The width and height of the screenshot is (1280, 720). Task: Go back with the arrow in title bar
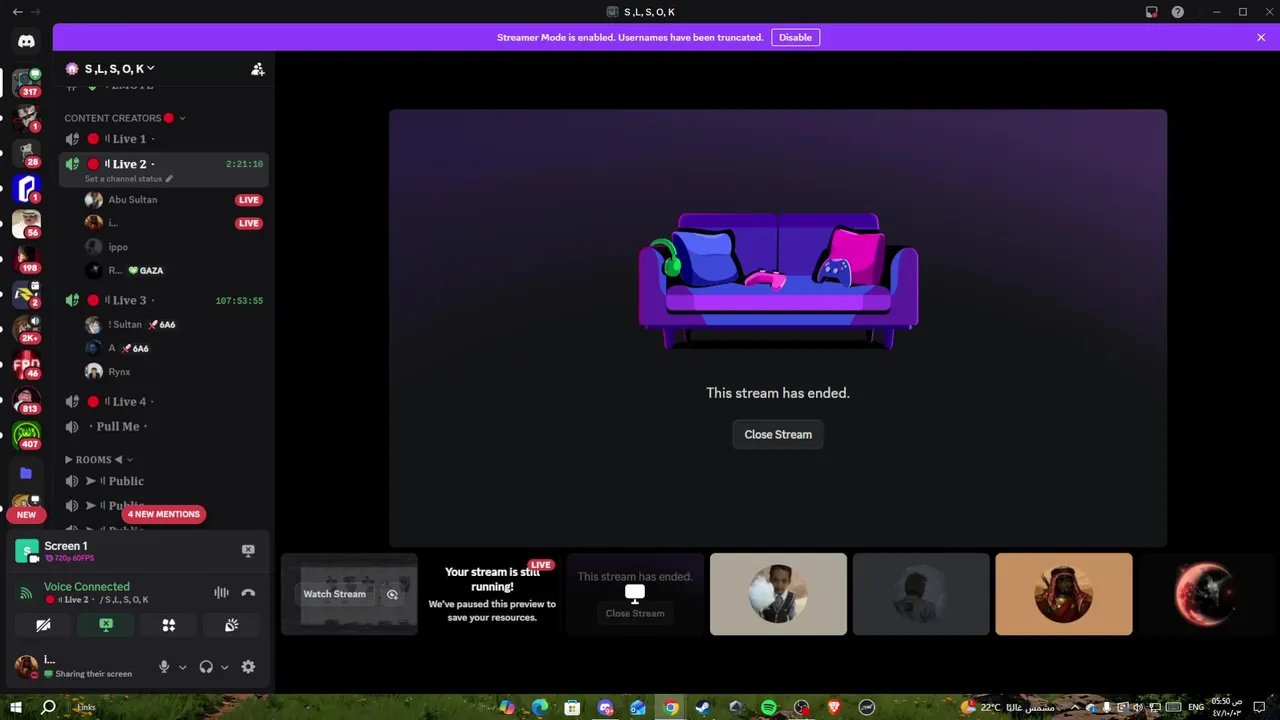[17, 12]
